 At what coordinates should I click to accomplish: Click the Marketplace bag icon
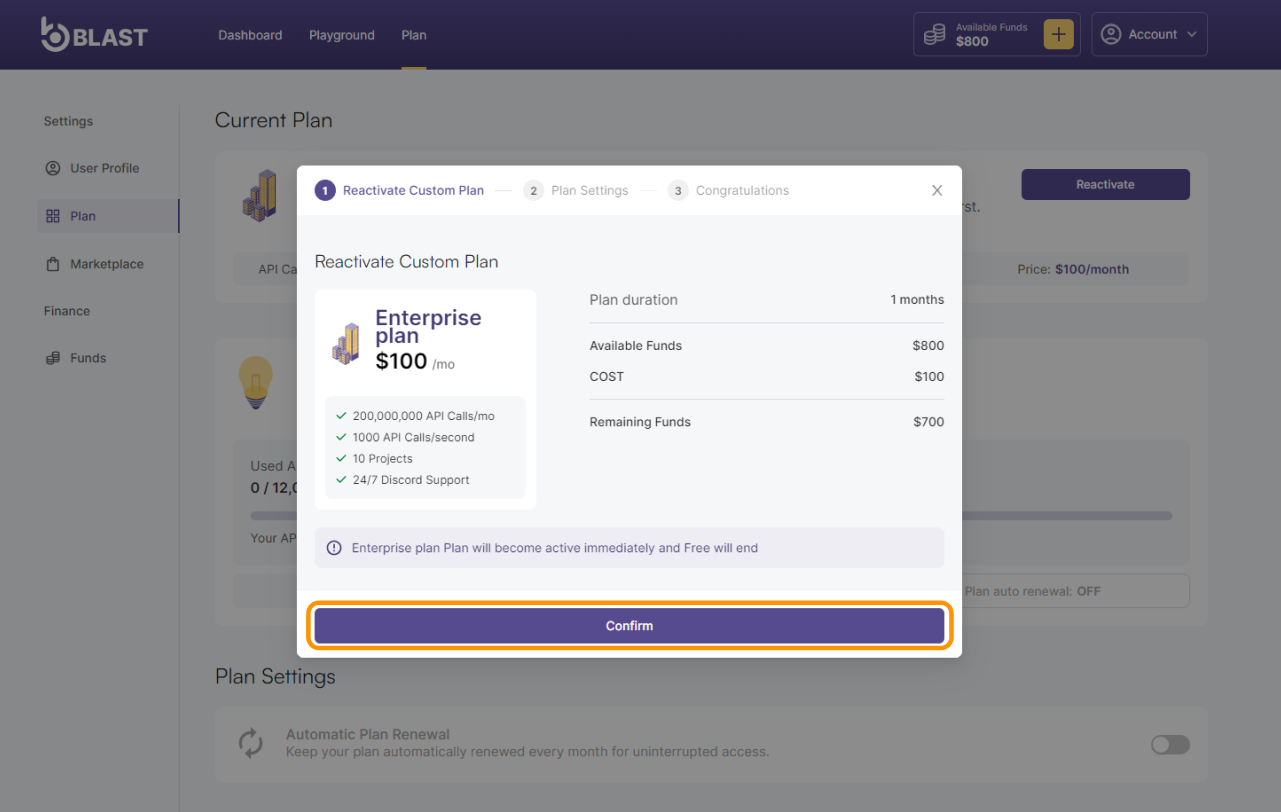(53, 264)
